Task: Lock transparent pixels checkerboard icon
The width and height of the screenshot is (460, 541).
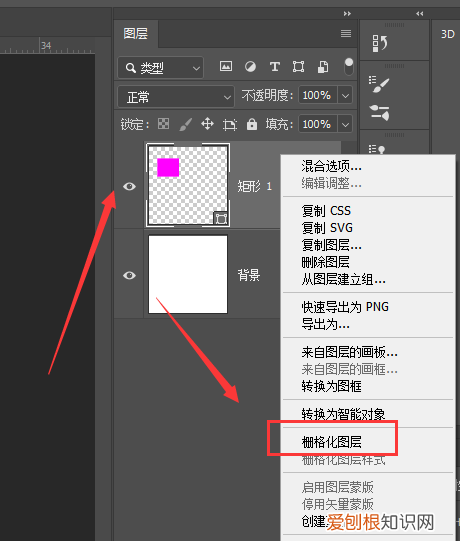Action: 163,124
